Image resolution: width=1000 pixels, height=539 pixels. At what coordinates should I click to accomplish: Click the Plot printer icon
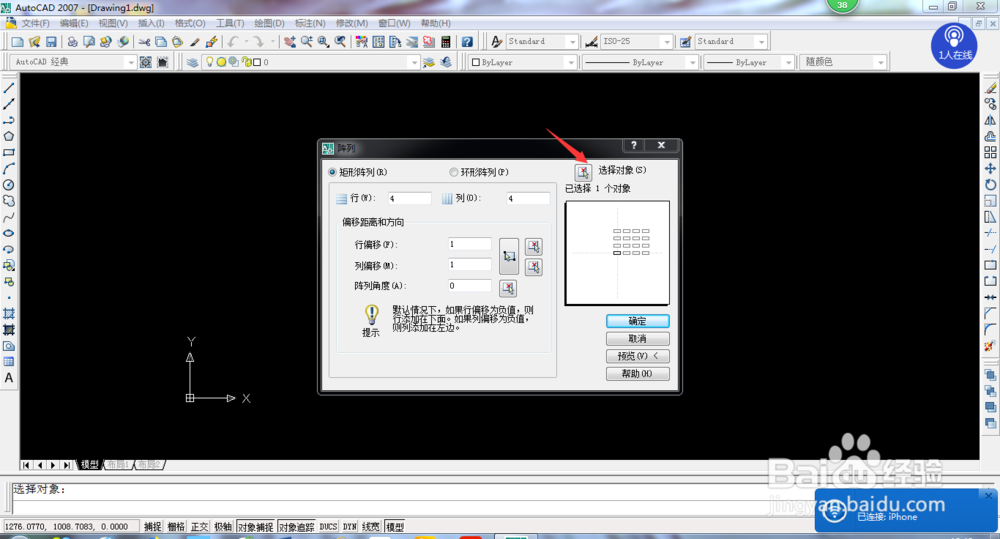pyautogui.click(x=73, y=41)
